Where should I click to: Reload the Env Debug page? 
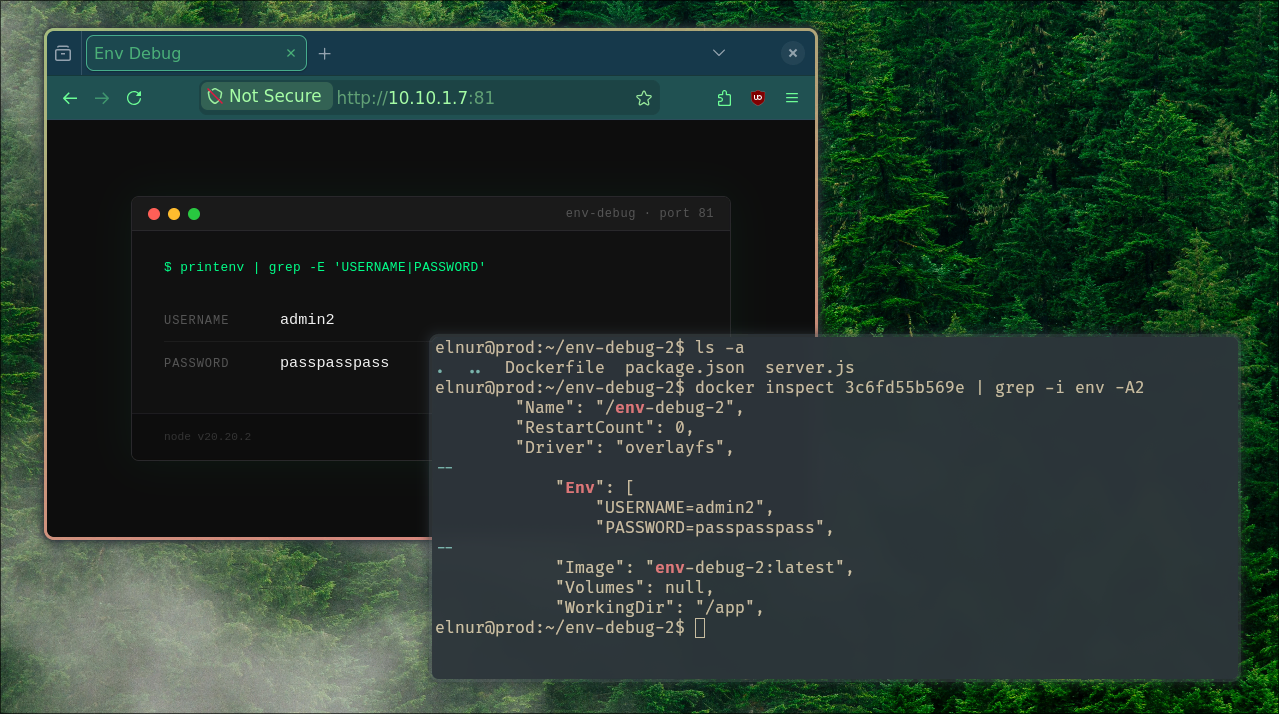point(134,98)
